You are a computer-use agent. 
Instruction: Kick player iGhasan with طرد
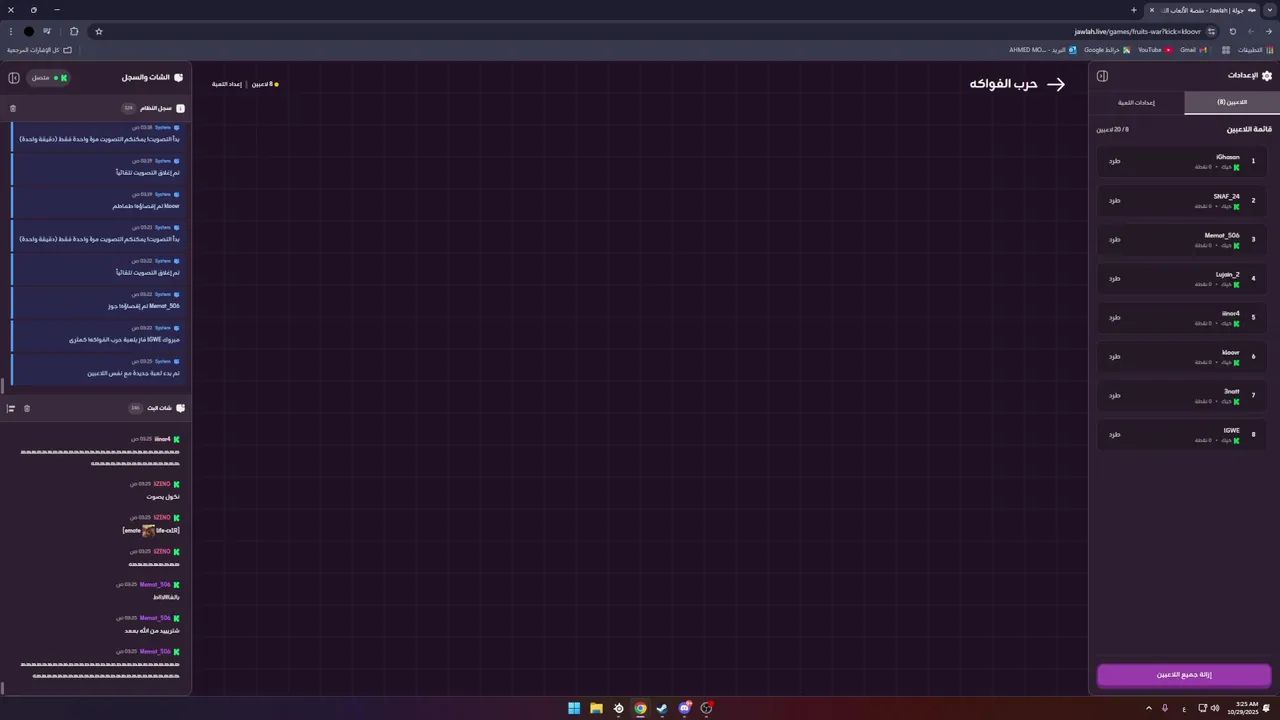point(1114,161)
